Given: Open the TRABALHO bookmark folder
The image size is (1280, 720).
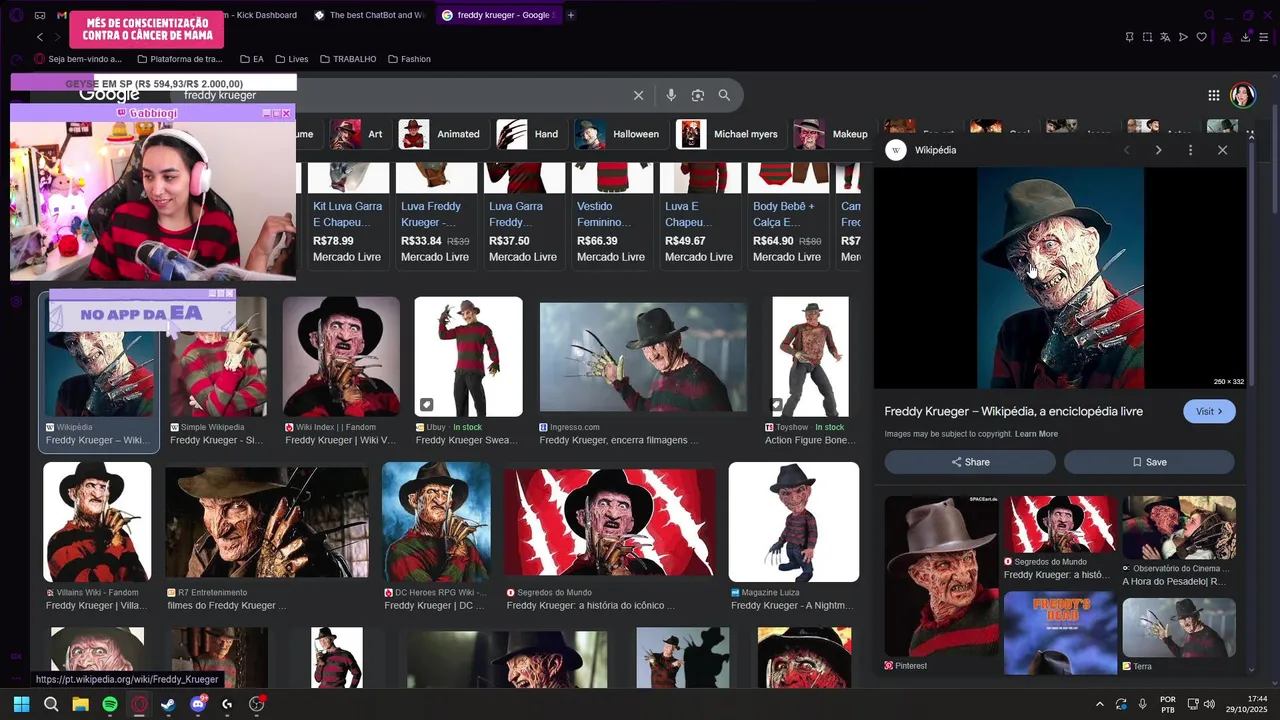Looking at the screenshot, I should (x=347, y=59).
